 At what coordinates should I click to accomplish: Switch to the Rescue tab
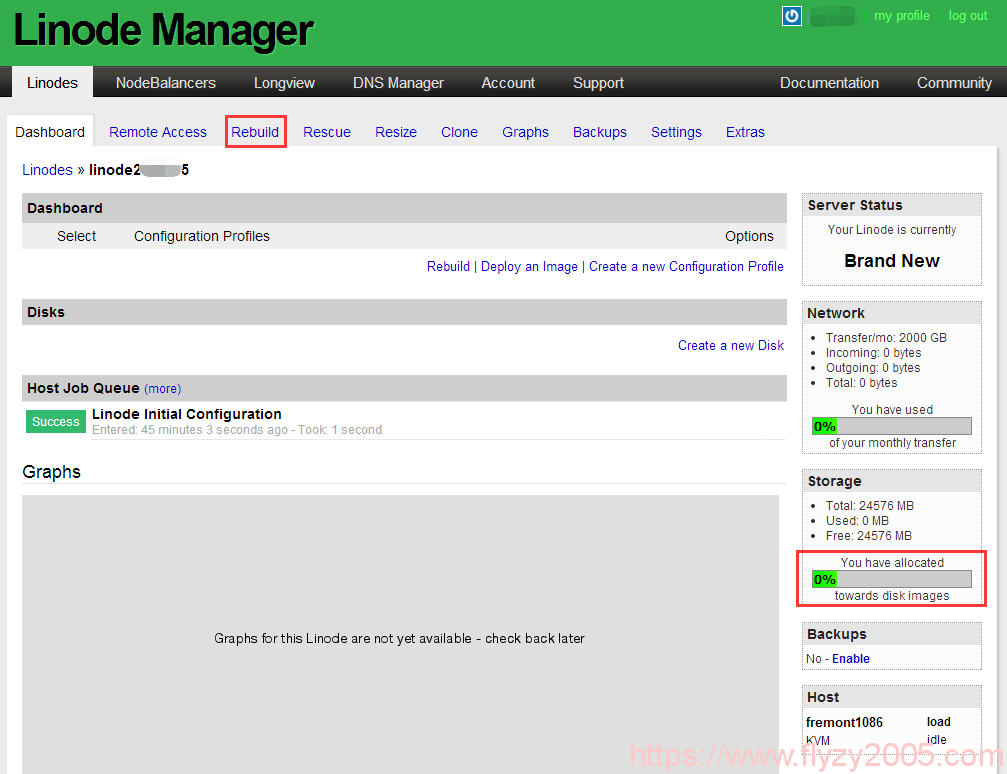point(327,132)
